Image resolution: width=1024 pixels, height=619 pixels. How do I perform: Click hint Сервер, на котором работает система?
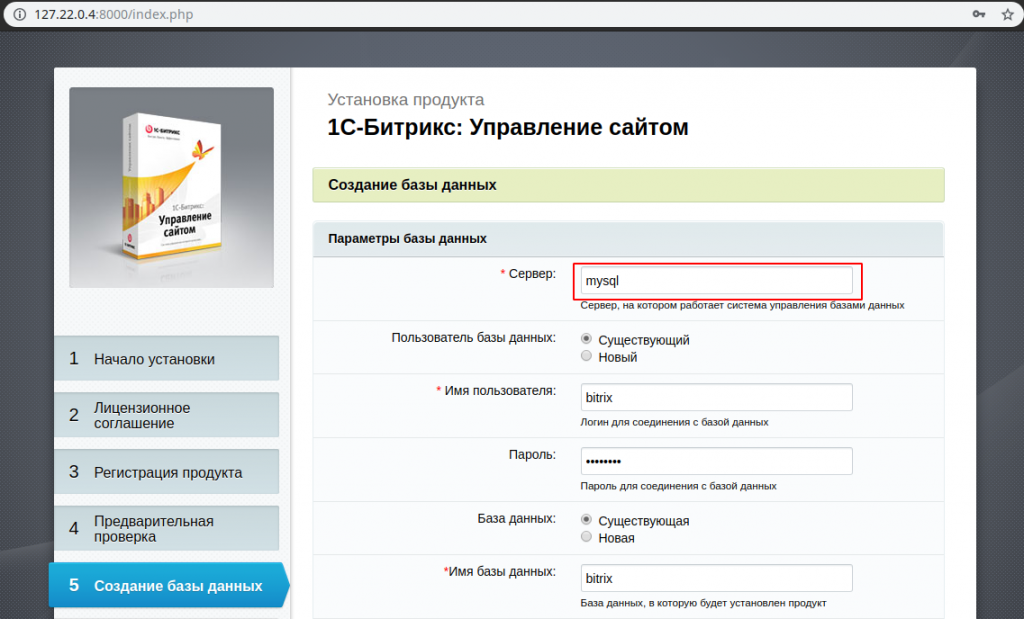(x=742, y=306)
